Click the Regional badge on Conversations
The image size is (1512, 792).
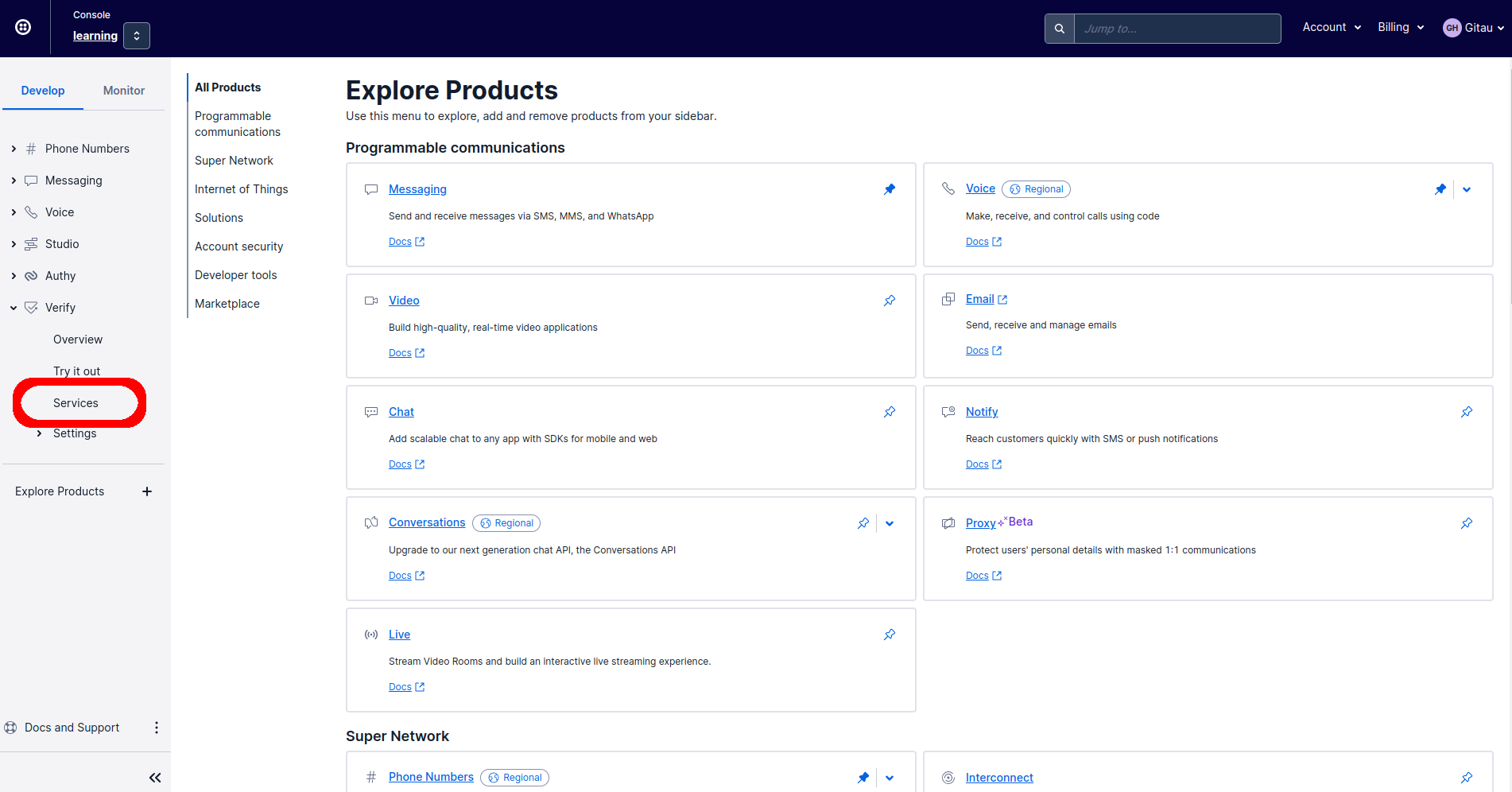506,523
